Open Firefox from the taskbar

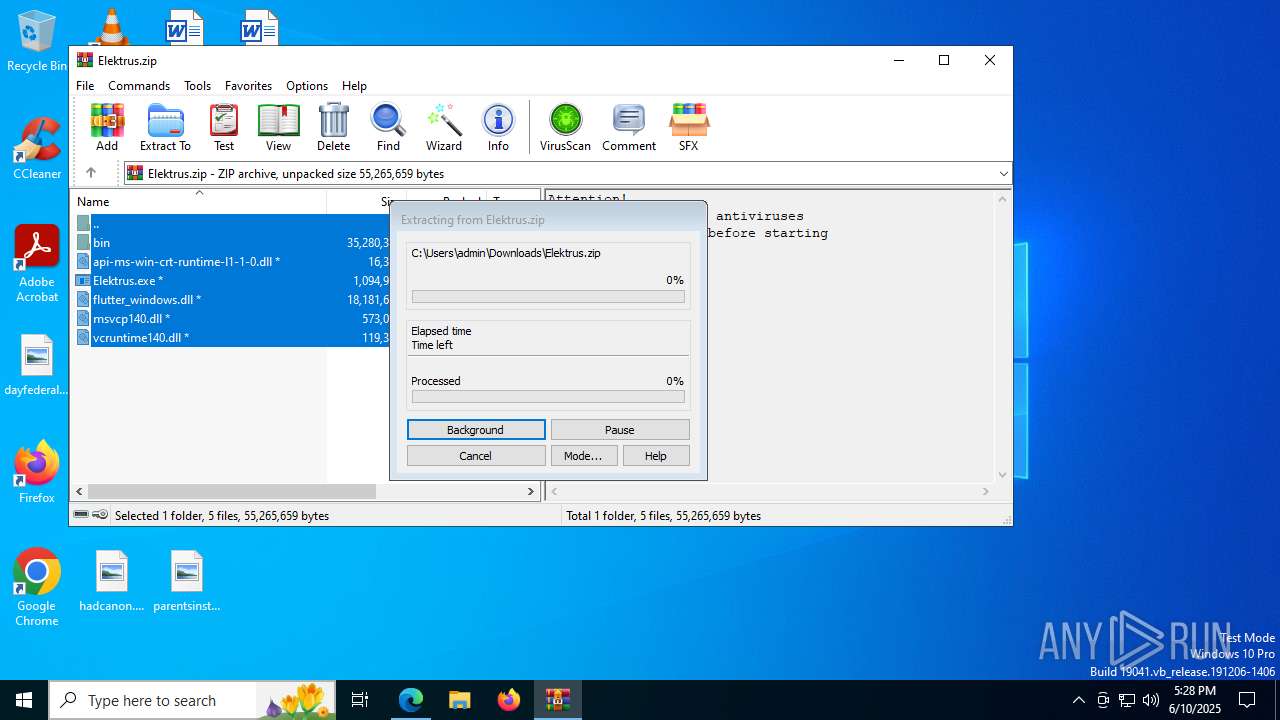point(509,700)
